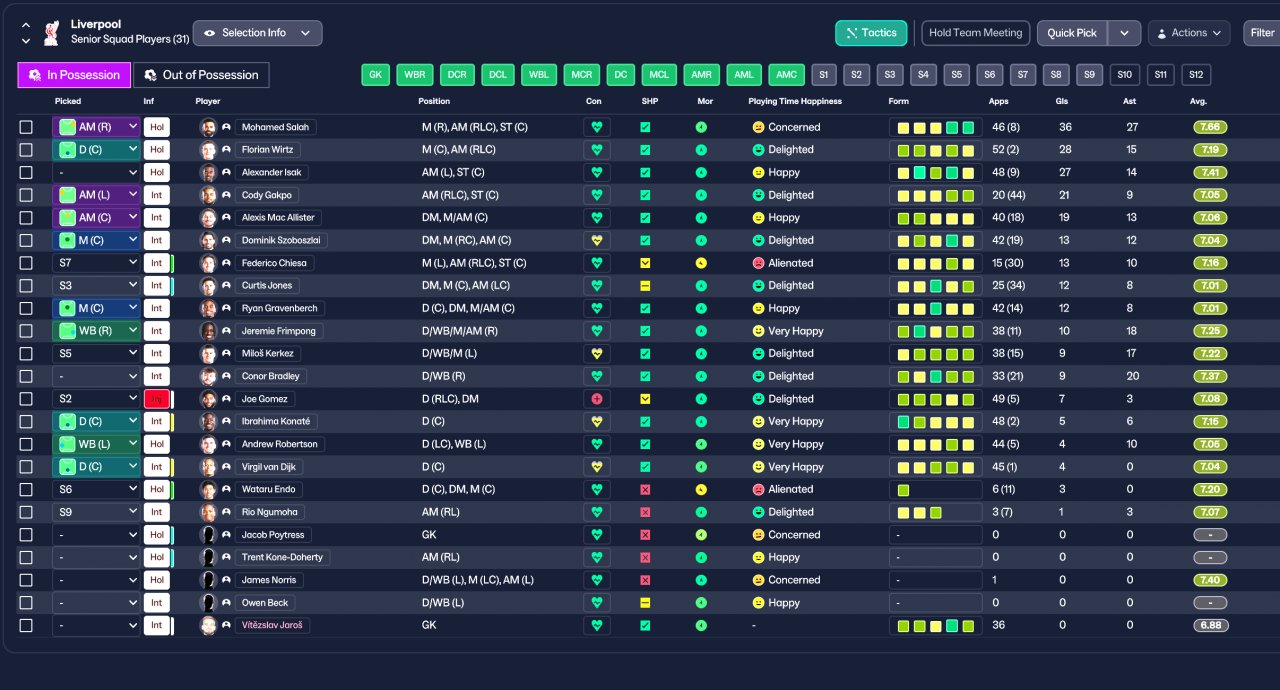Image resolution: width=1280 pixels, height=690 pixels.
Task: Open Alexander Isak's empty picked dropdown
Action: click(96, 172)
